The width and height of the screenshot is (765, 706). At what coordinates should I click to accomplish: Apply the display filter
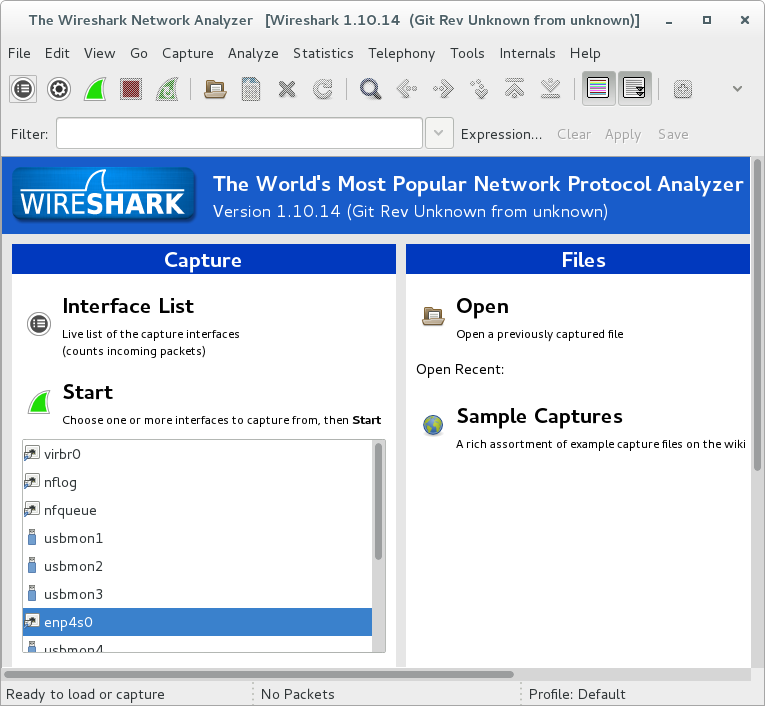coord(623,134)
